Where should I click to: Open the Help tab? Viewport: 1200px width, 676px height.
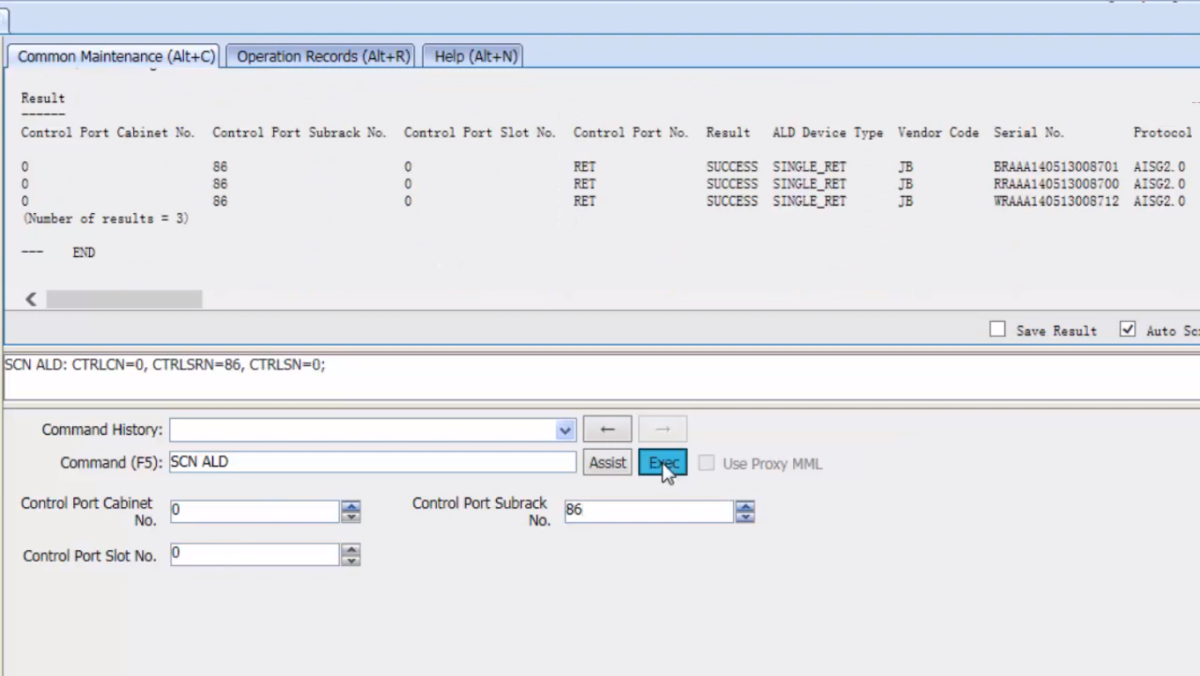tap(475, 56)
